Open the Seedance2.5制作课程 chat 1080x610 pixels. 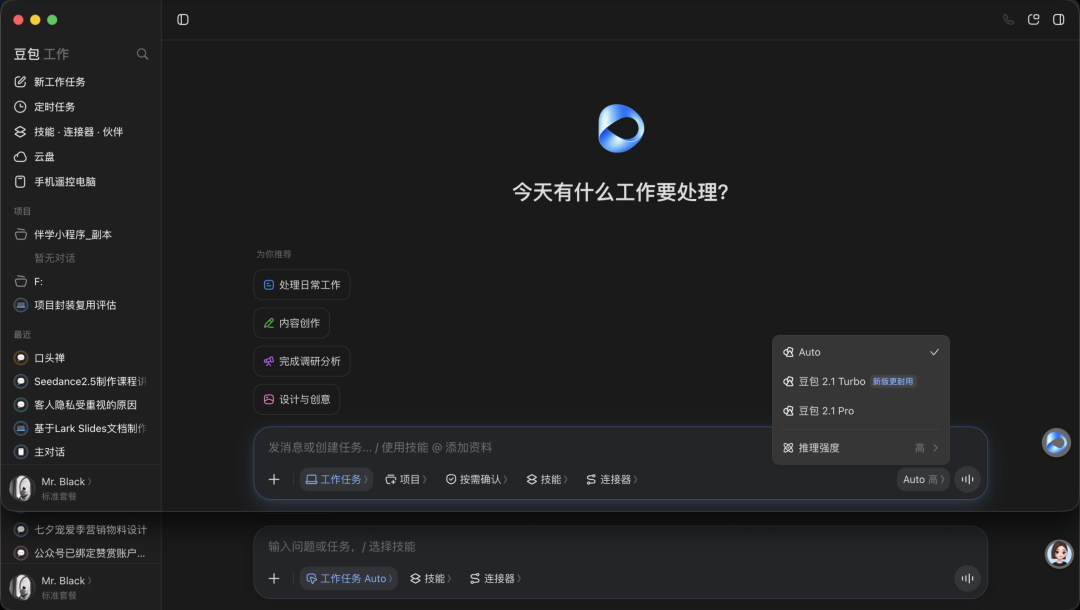[x=81, y=381]
